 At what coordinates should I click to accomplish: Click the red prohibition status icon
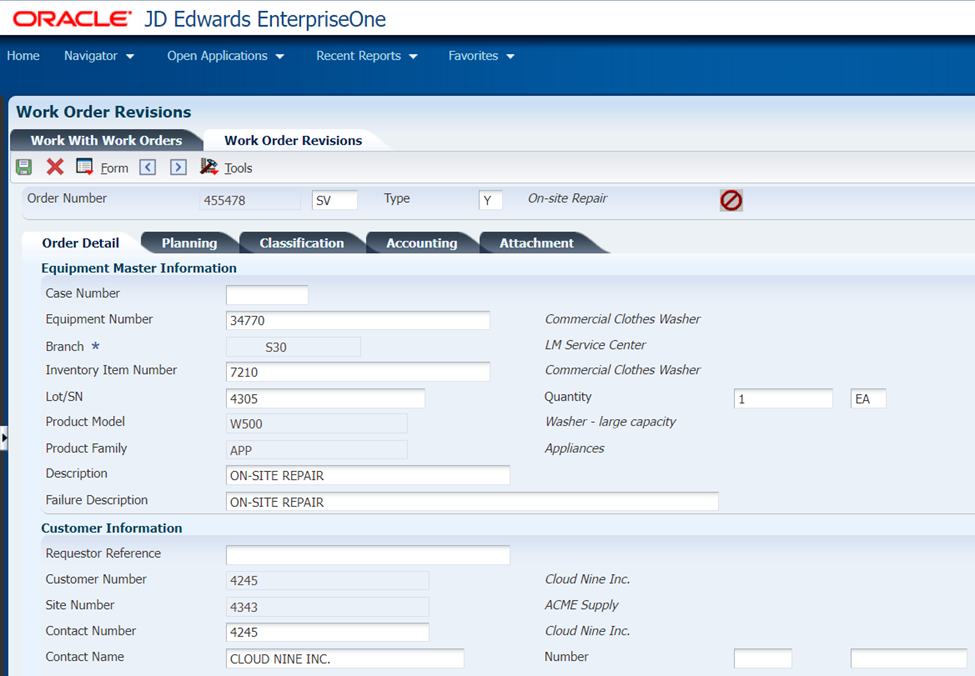(x=731, y=200)
